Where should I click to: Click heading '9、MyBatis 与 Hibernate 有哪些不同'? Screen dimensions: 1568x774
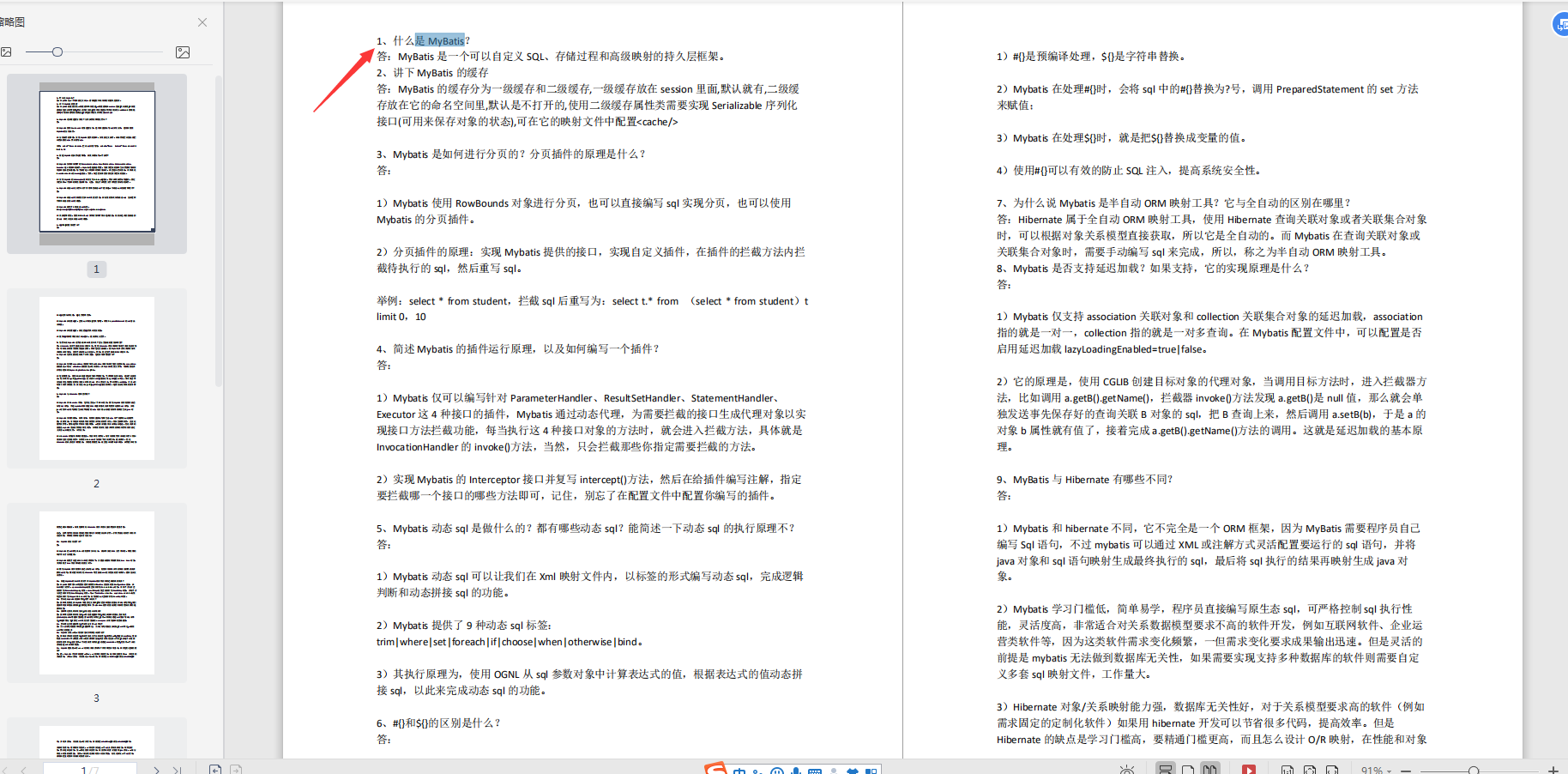coord(1084,480)
